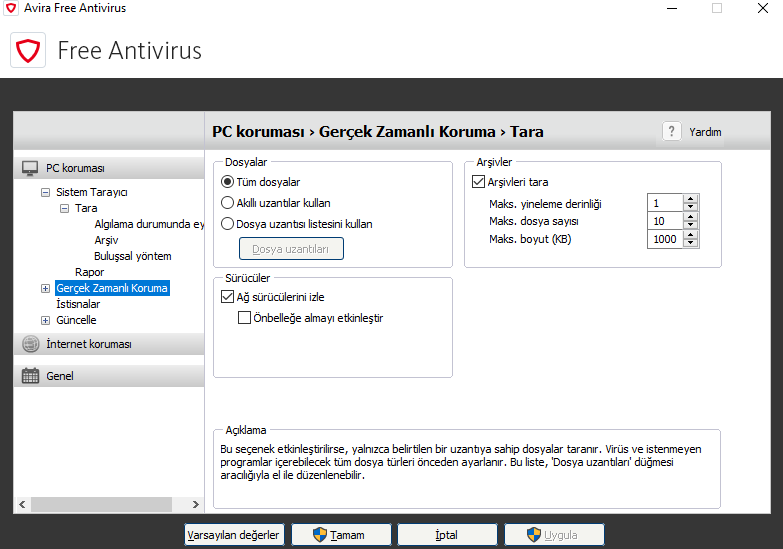Image resolution: width=783 pixels, height=549 pixels.
Task: Click the Avira title bar icon
Action: pyautogui.click(x=11, y=8)
